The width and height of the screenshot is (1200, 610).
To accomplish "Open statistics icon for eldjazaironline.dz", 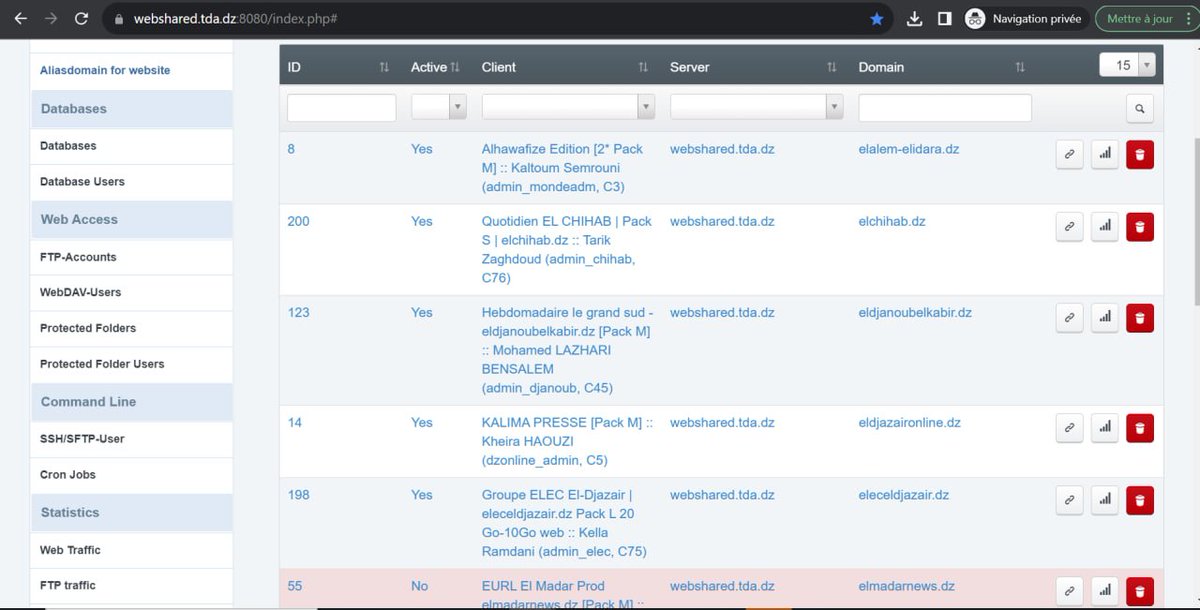I will click(1104, 428).
